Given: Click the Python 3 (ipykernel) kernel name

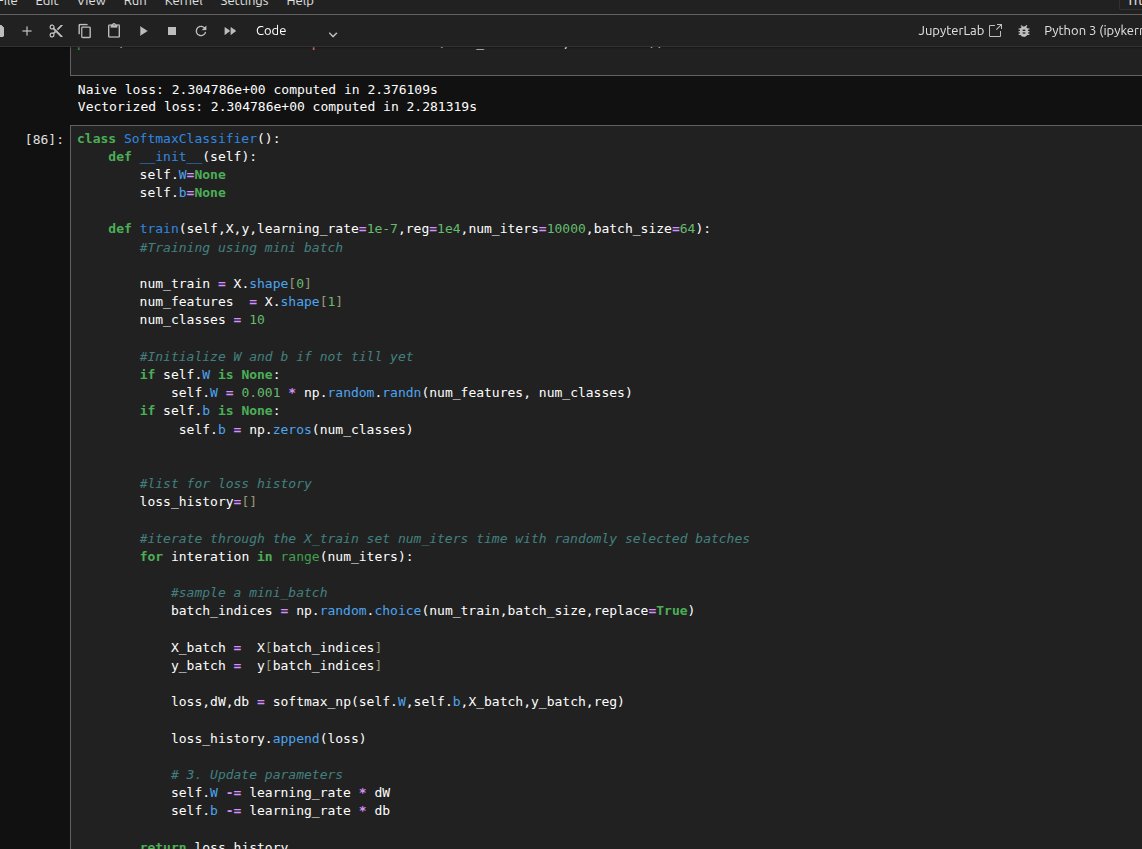Looking at the screenshot, I should click(1092, 31).
